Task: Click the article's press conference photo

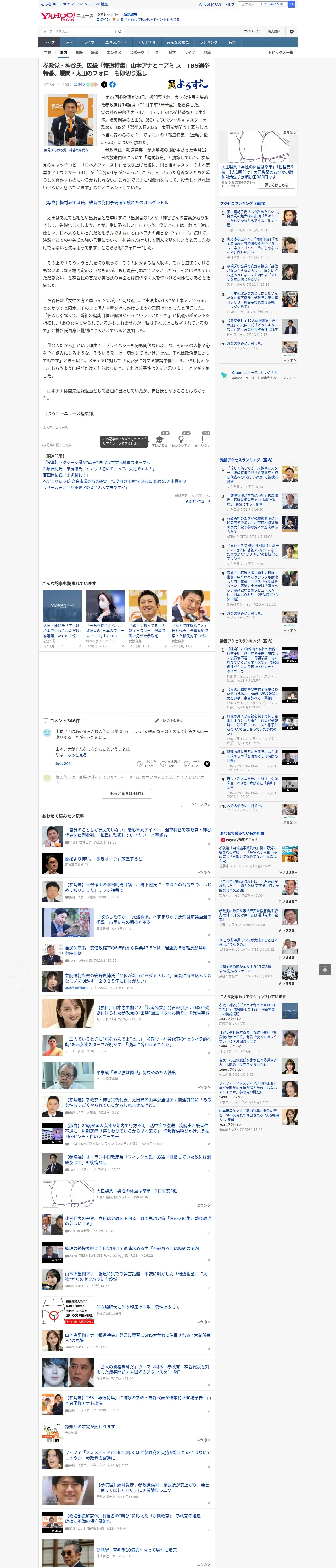Action: [70, 120]
